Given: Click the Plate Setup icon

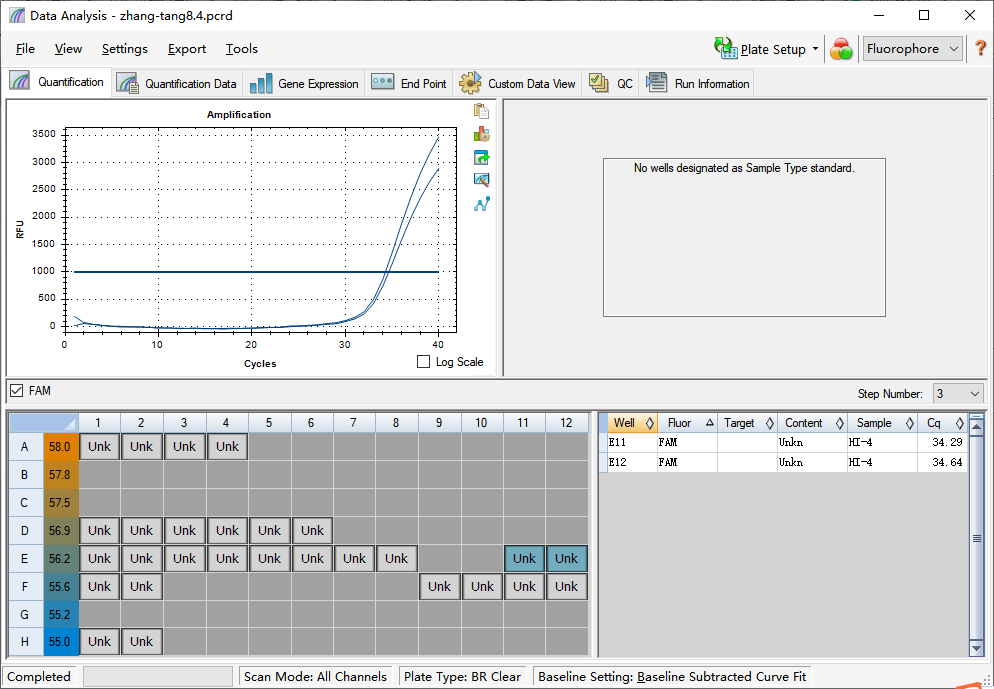Looking at the screenshot, I should coord(725,48).
